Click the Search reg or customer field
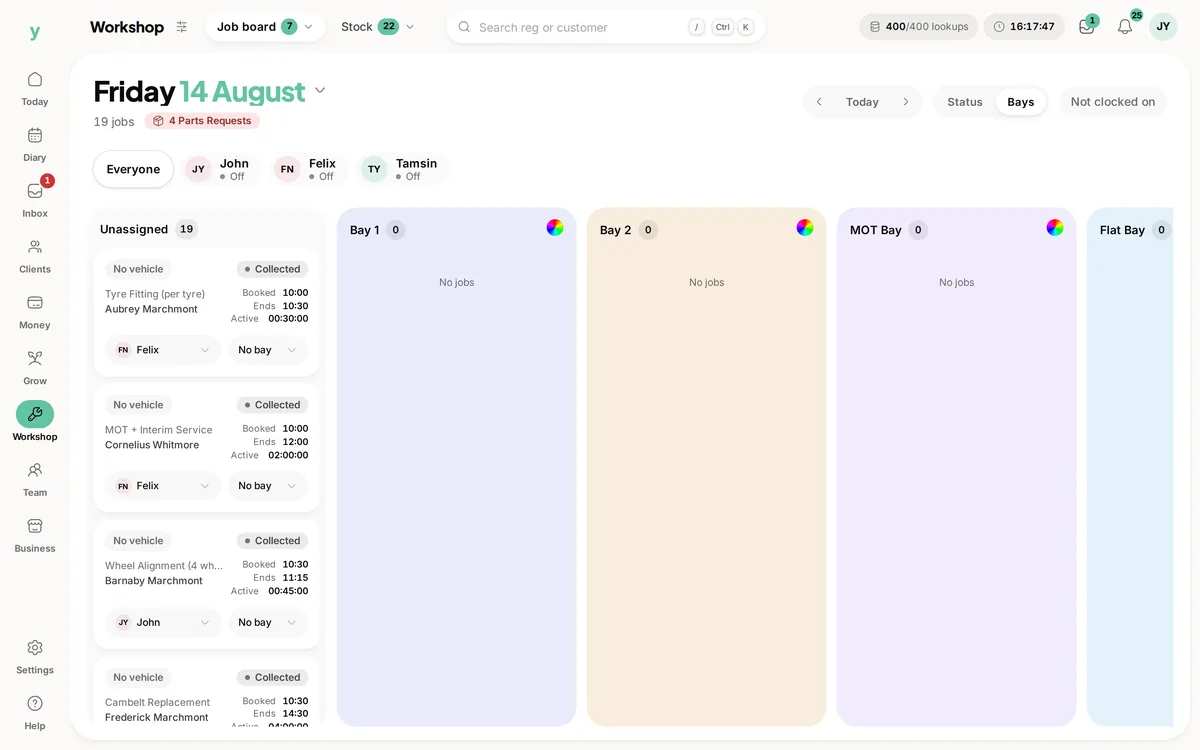1200x750 pixels. tap(606, 27)
